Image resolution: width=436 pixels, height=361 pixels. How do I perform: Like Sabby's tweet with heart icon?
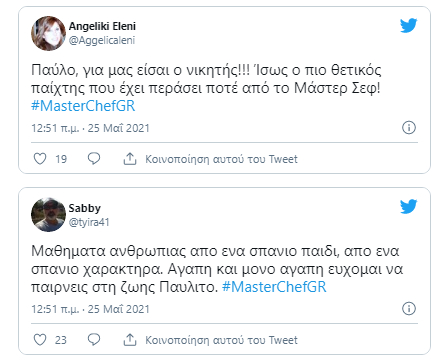point(40,340)
